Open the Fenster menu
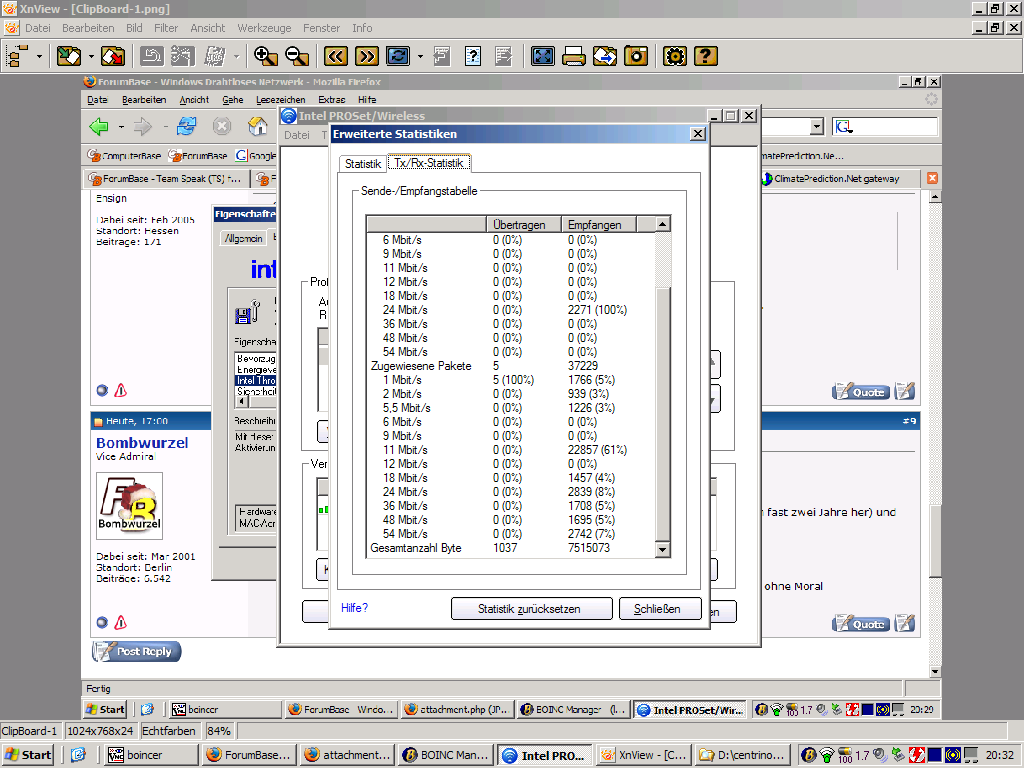Viewport: 1024px width, 768px height. 321,28
